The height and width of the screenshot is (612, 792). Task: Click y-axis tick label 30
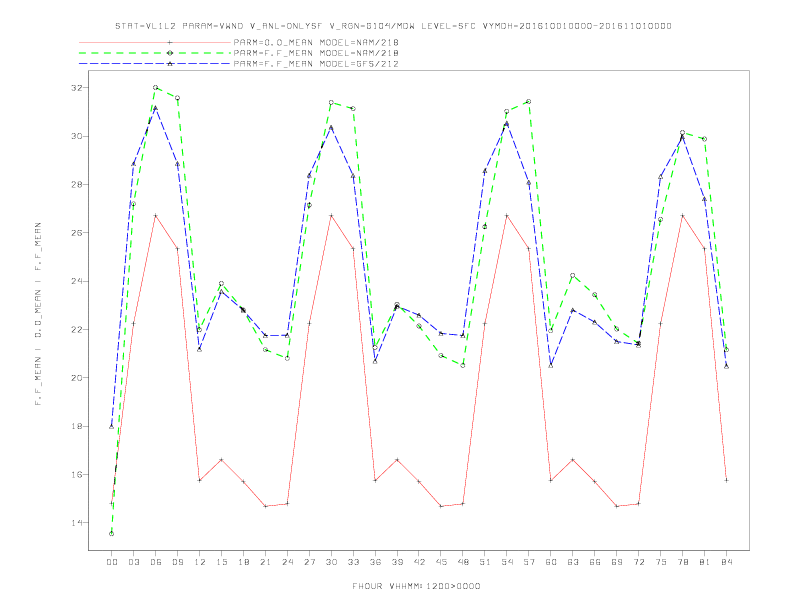tap(77, 136)
